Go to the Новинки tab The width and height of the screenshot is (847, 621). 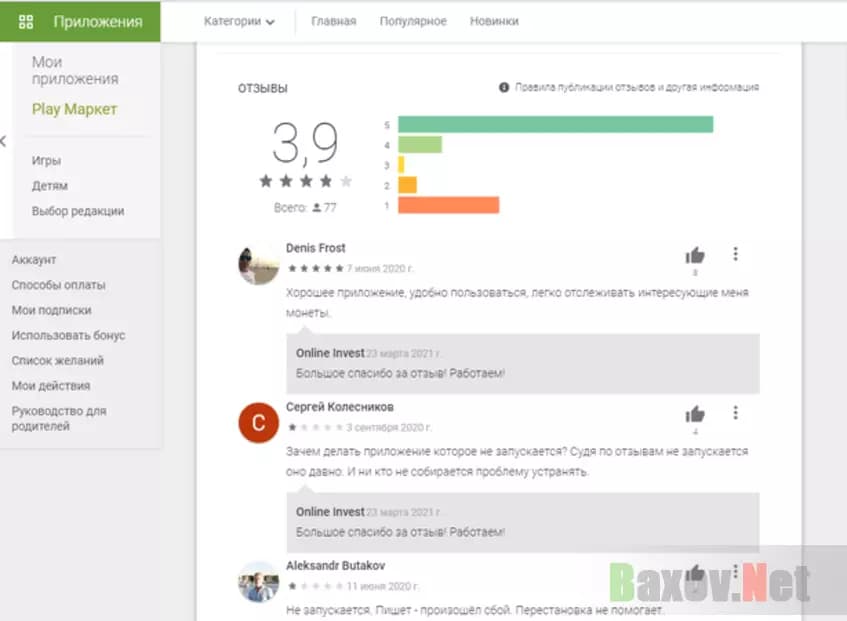point(494,21)
